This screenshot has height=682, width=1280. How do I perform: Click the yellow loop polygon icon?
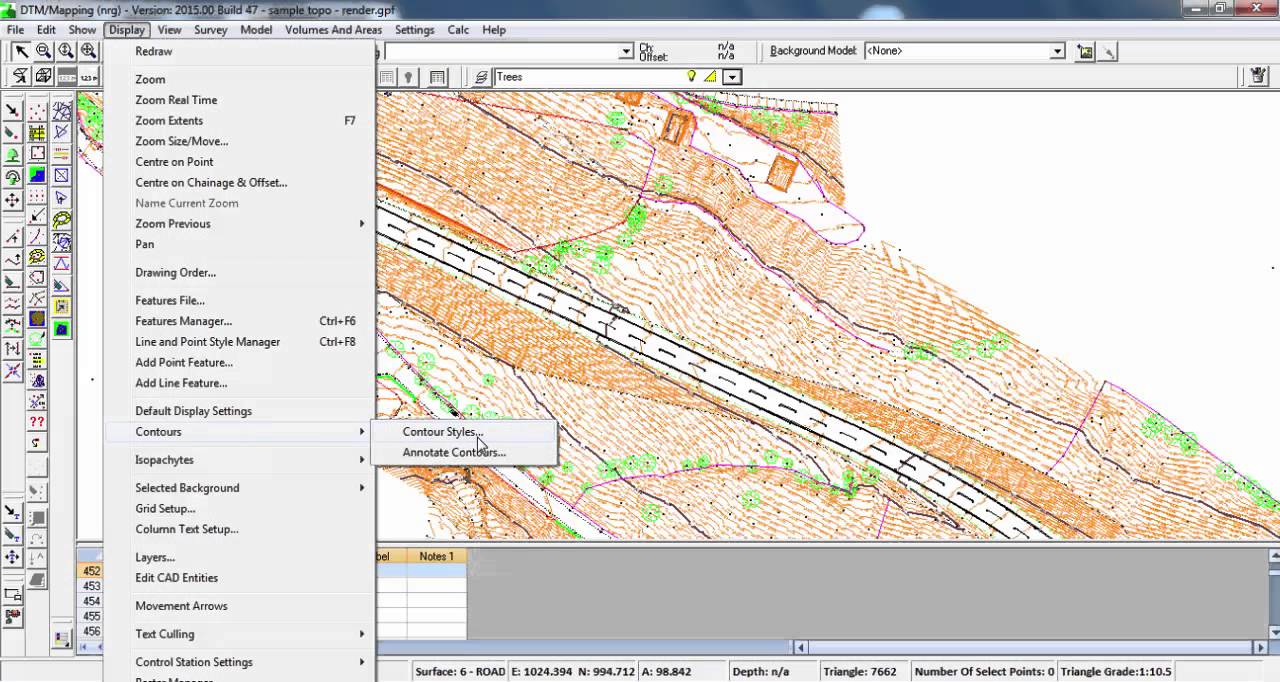tap(61, 219)
